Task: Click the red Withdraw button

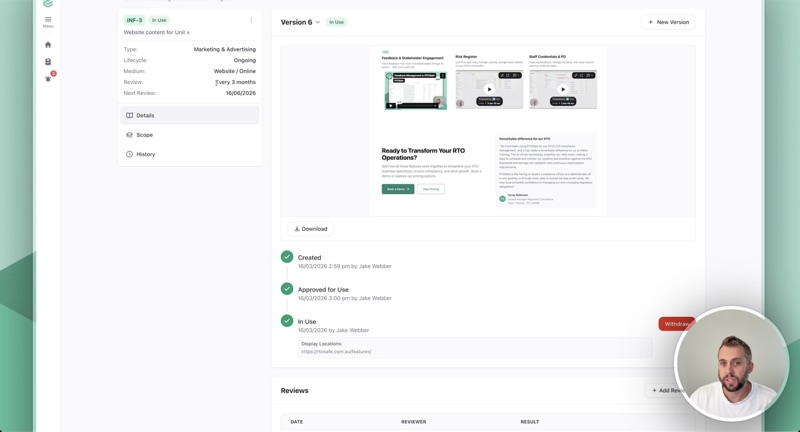Action: 677,324
